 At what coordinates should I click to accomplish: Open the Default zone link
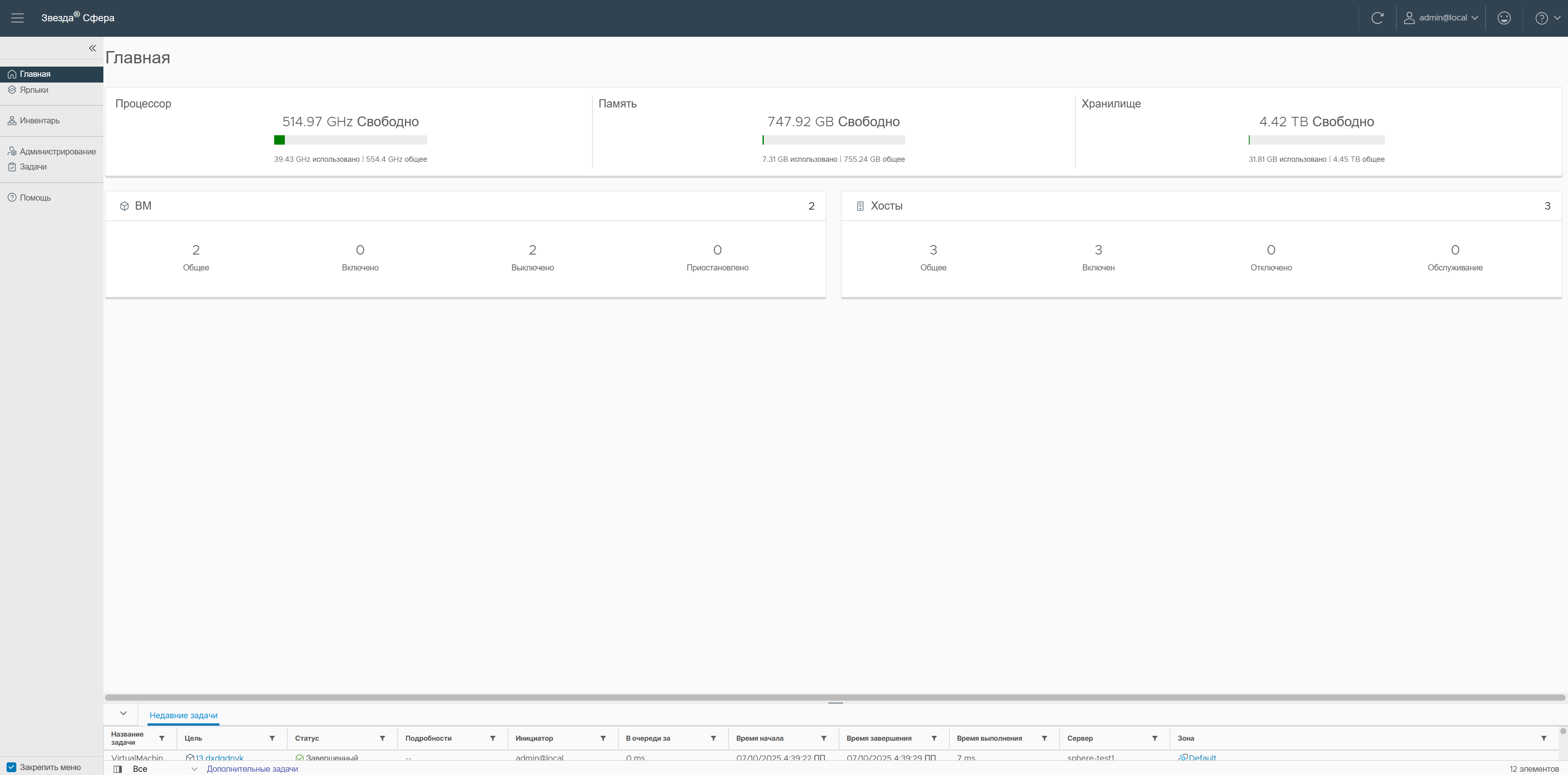pos(1201,758)
